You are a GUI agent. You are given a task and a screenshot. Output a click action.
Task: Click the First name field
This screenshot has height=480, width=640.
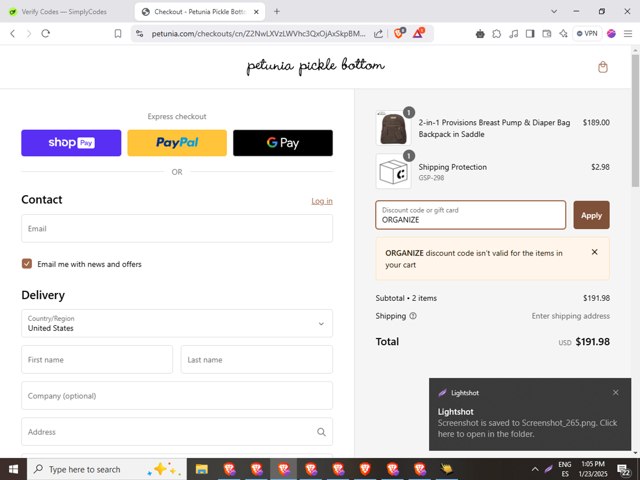(97, 360)
